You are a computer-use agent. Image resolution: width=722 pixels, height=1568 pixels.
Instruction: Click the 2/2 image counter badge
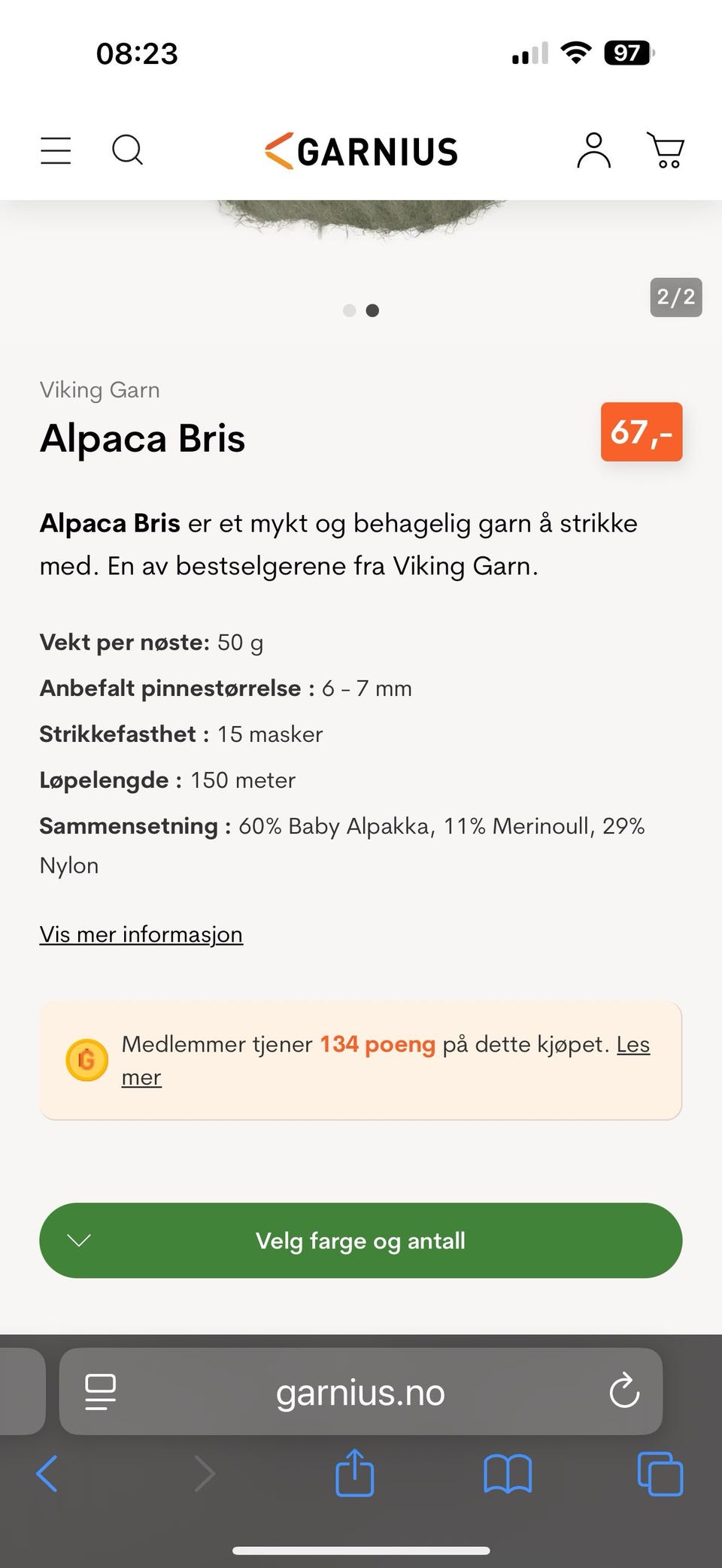[x=675, y=297]
